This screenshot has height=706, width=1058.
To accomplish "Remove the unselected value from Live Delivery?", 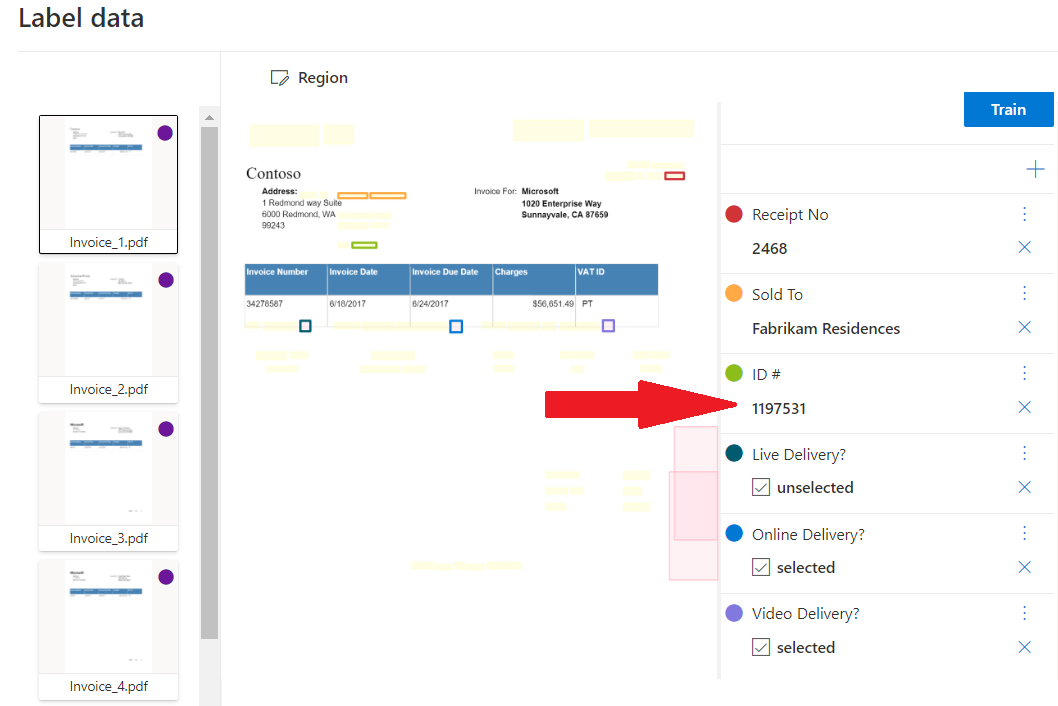I will 1024,487.
